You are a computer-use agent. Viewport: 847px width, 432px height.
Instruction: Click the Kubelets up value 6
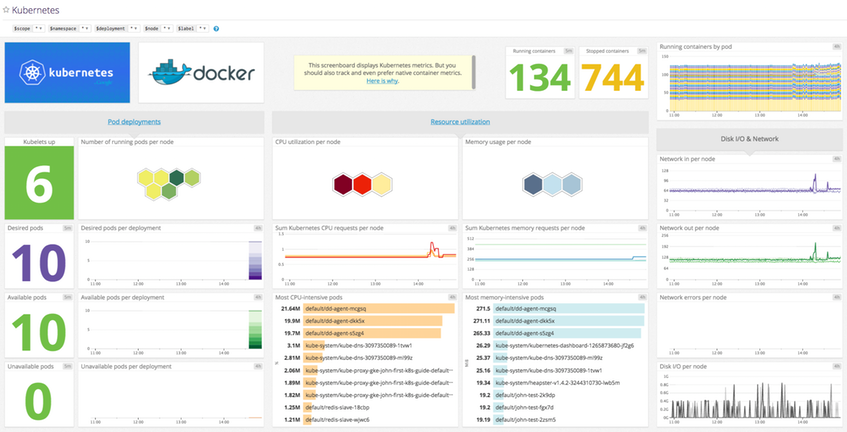(x=39, y=184)
